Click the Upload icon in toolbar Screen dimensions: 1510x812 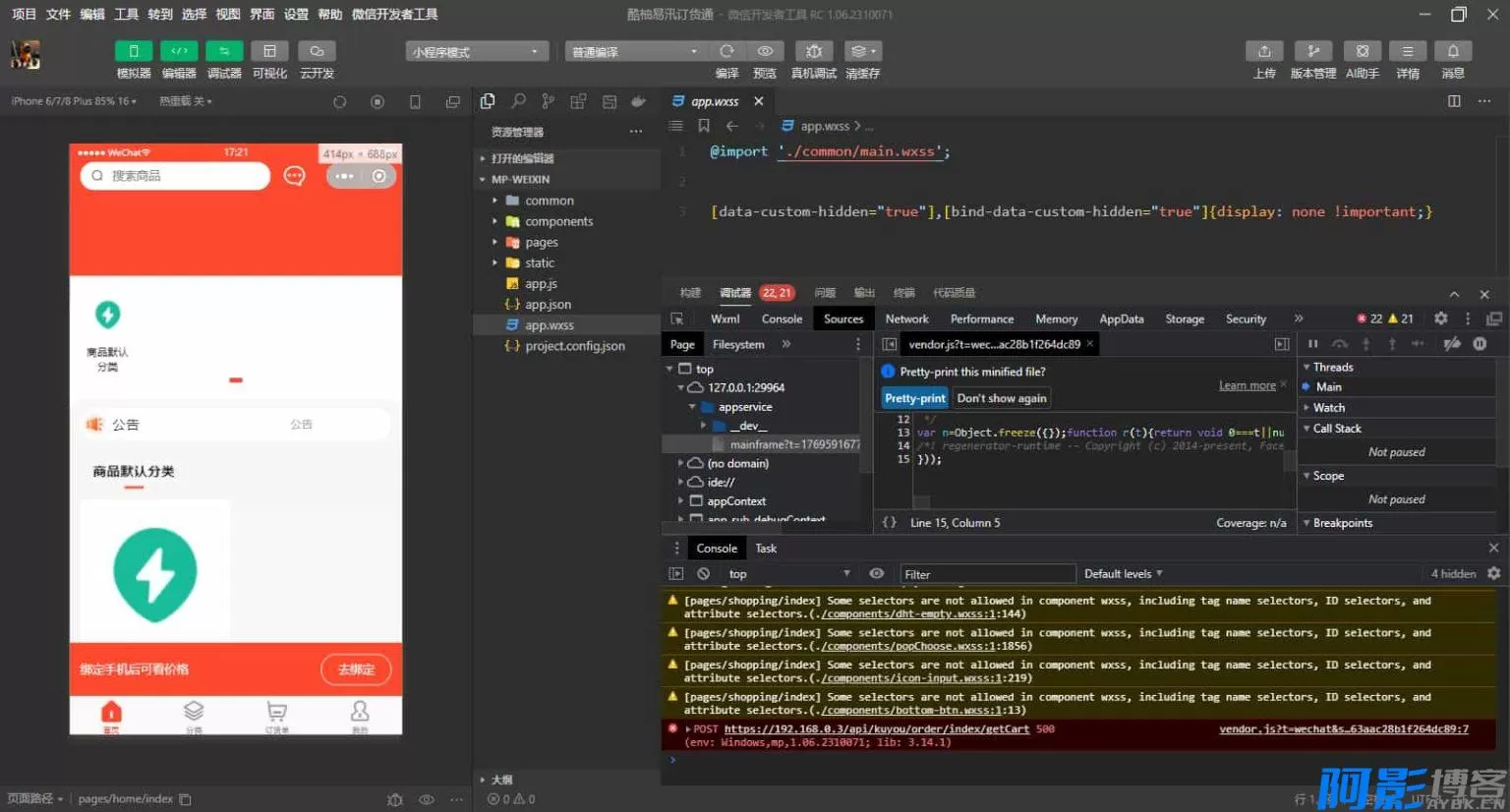tap(1264, 51)
